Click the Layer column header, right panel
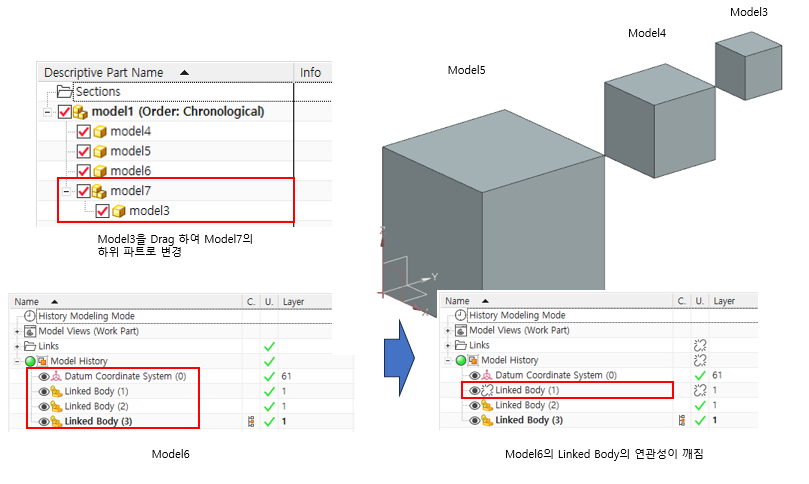 tap(724, 300)
